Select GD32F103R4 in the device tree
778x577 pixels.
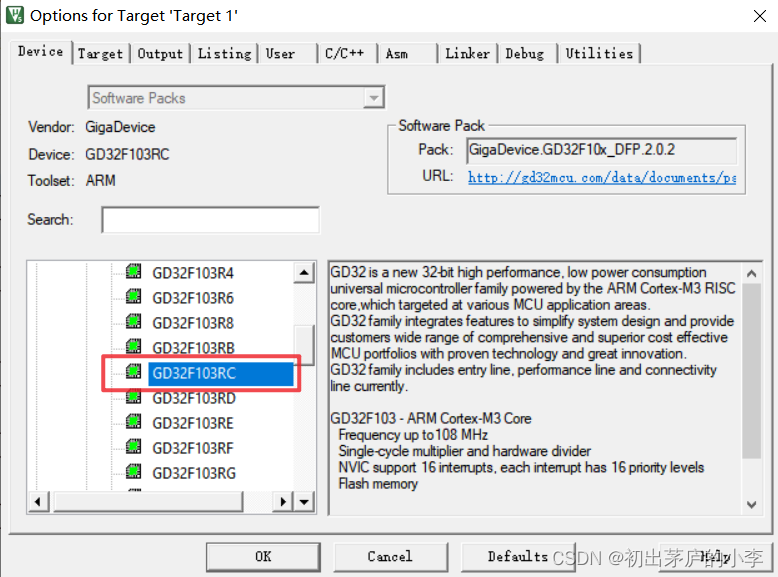(193, 273)
